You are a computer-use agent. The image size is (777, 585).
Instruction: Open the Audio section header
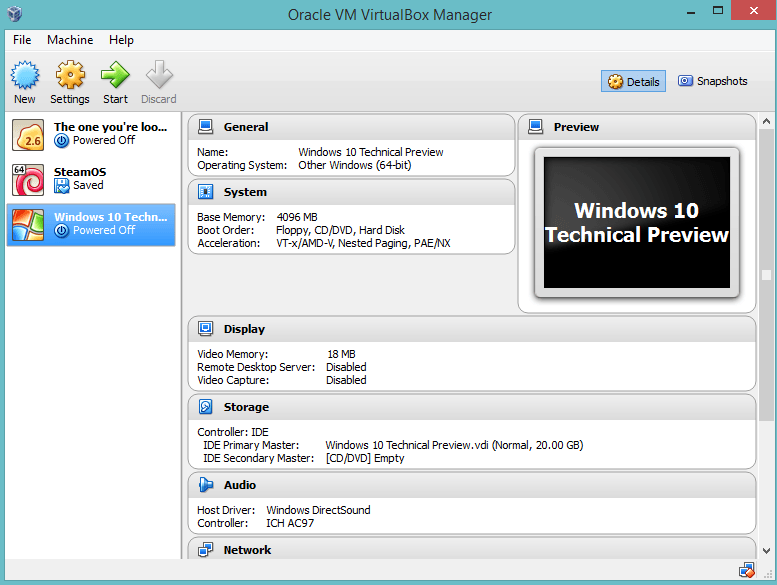(x=472, y=485)
